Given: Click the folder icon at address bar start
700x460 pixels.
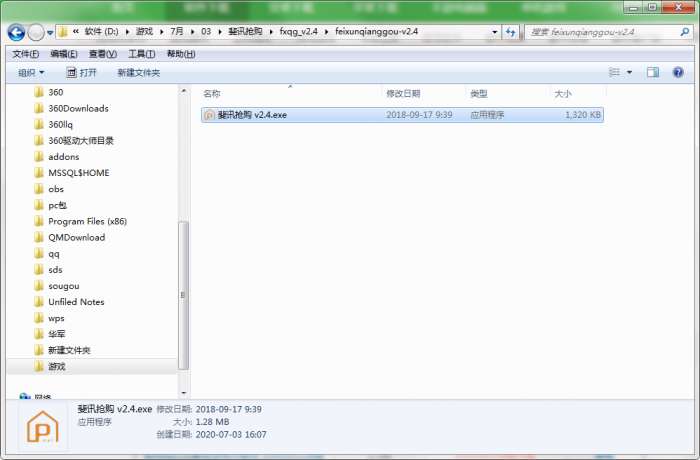Looking at the screenshot, I should tap(63, 32).
